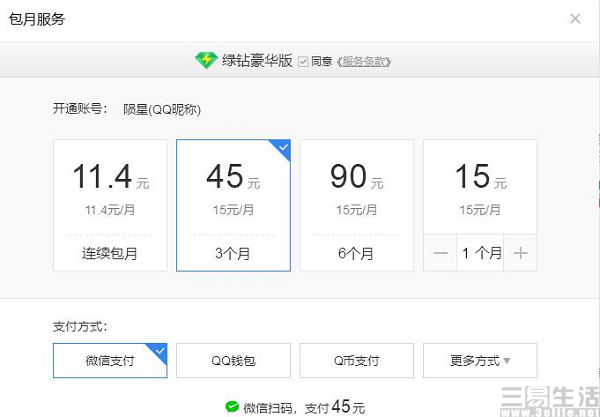Choose the 45元 3个月 plan
Viewport: 600px width, 417px height.
(233, 204)
